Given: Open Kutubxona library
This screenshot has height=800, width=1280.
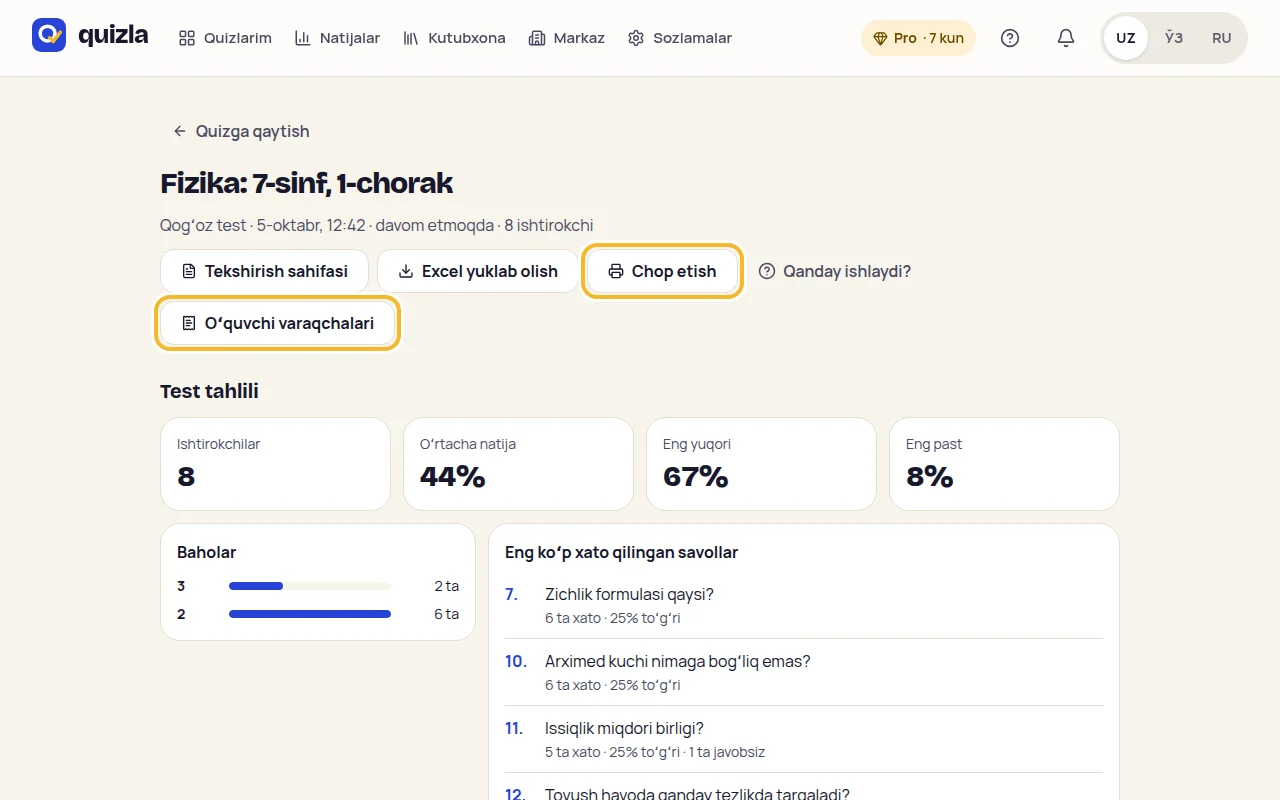Looking at the screenshot, I should tap(454, 38).
